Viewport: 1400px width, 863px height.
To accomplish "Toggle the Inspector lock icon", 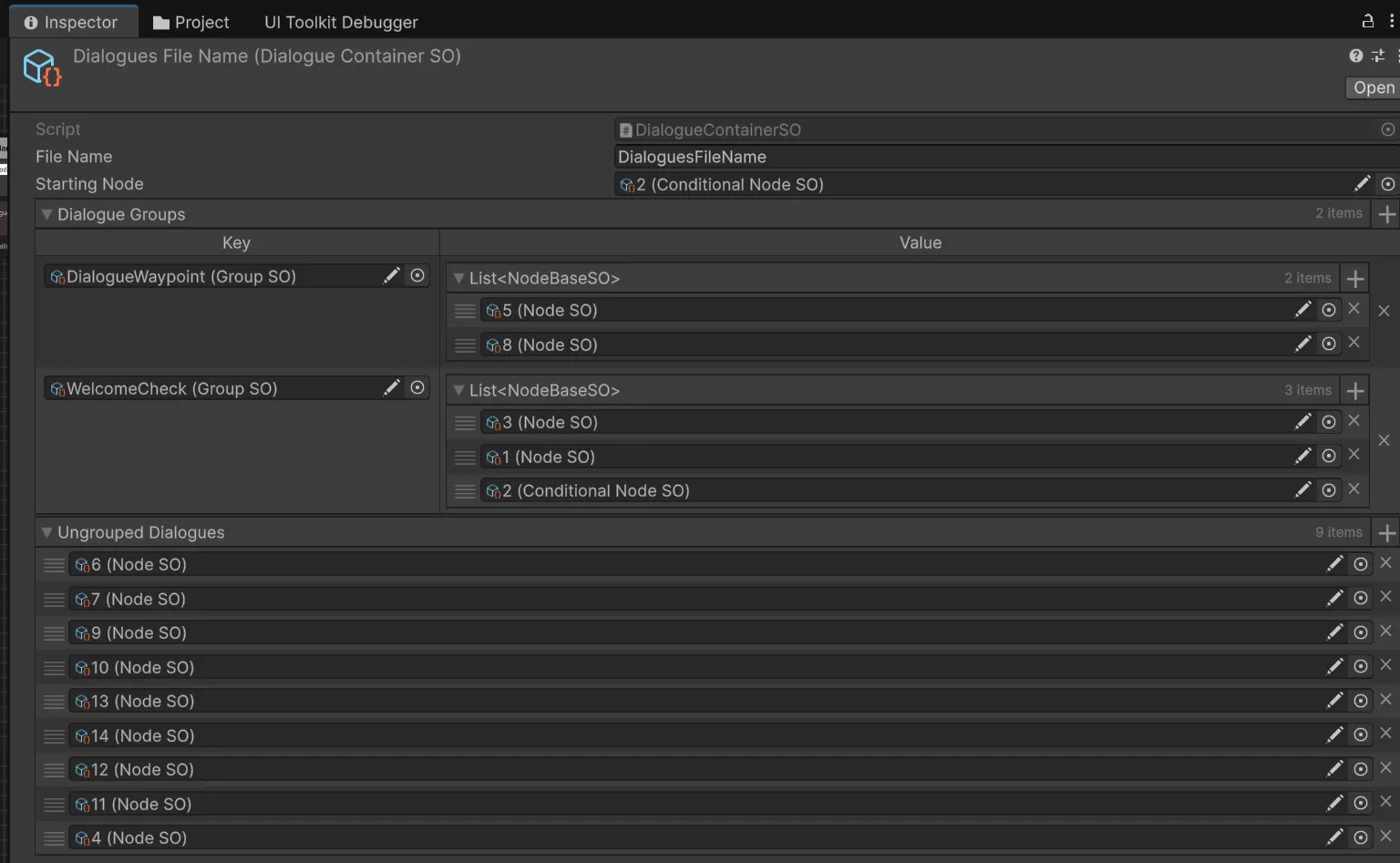I will pos(1367,21).
